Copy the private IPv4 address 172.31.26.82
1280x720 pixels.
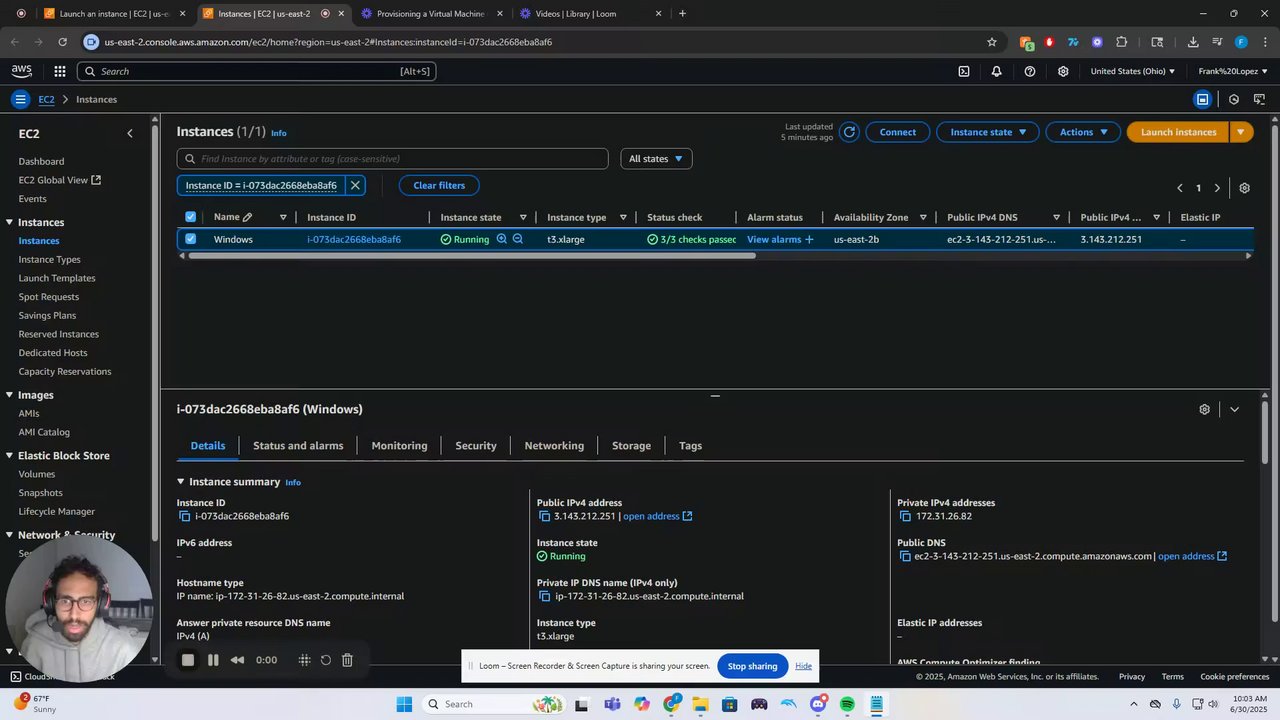(x=904, y=516)
